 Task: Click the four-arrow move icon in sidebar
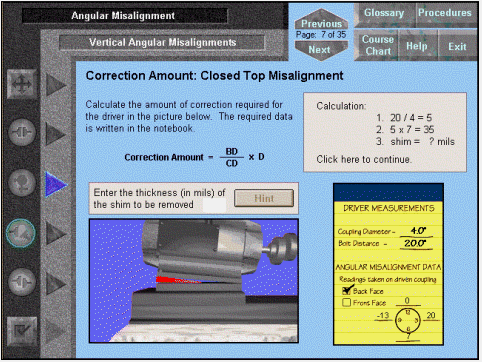point(22,84)
